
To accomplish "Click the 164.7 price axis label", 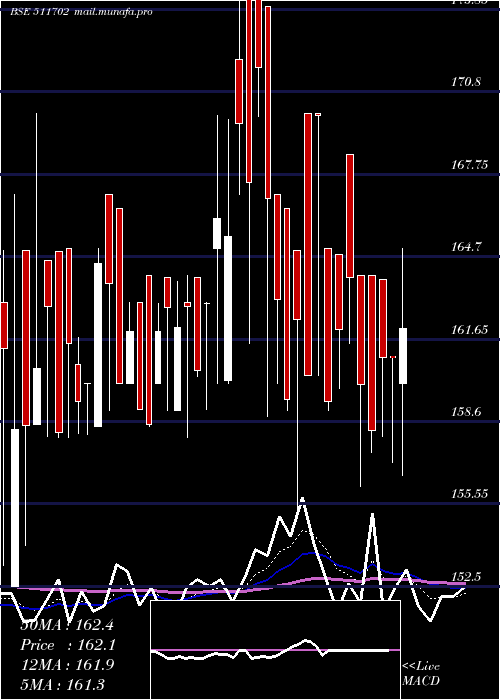I will click(466, 246).
